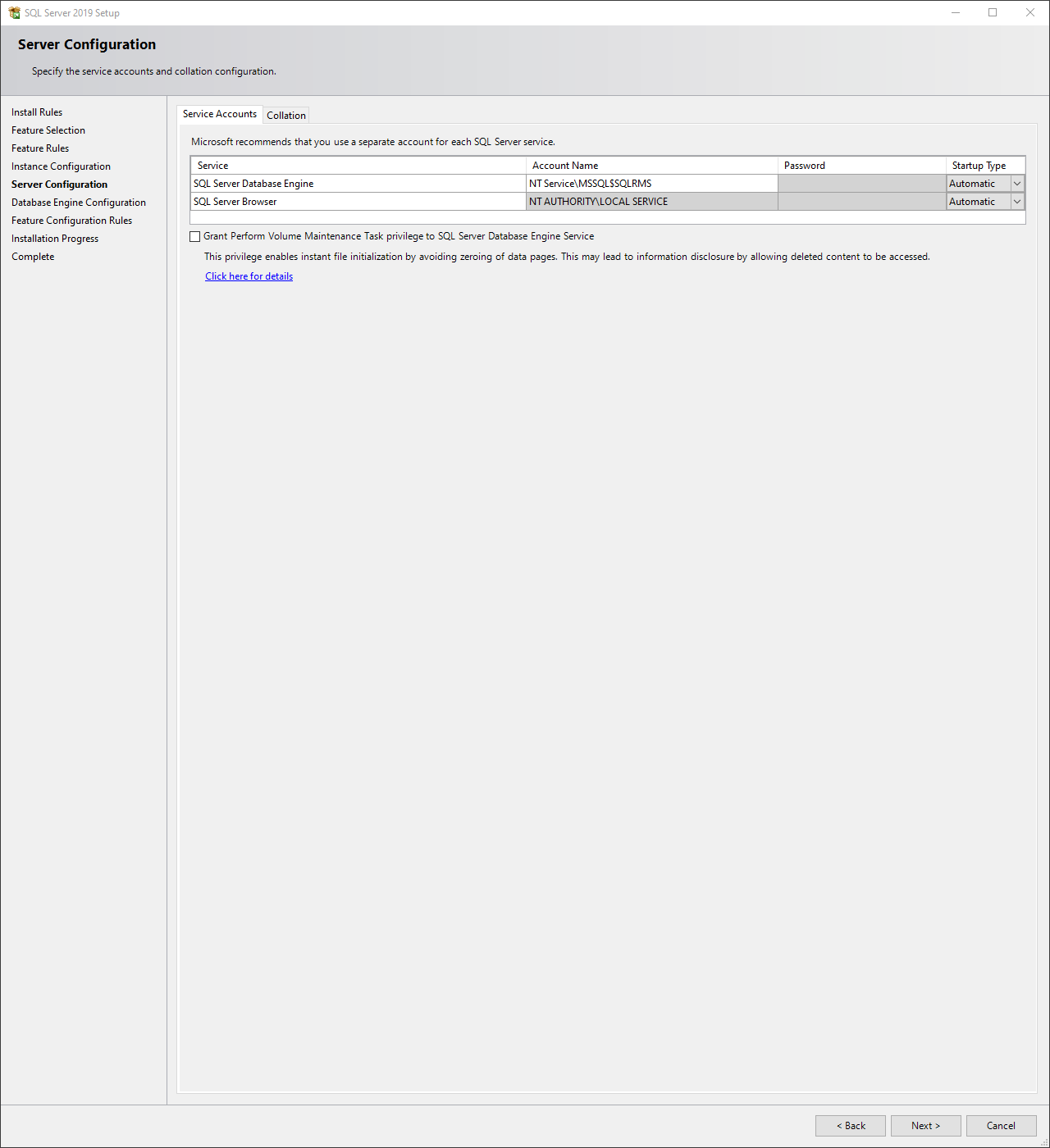Select the Installation Progress step

point(55,239)
